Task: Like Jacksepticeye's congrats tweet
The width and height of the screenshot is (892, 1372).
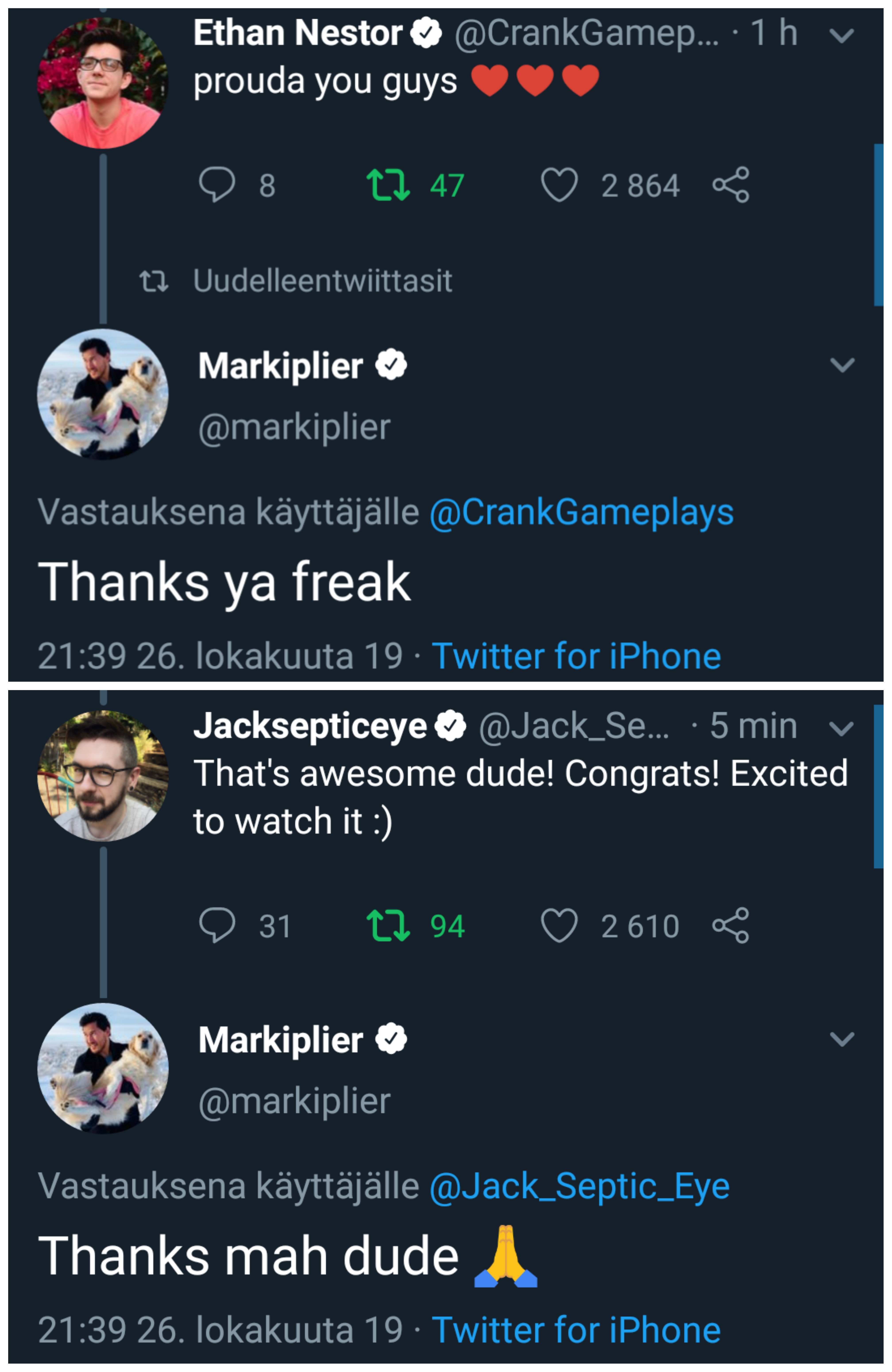Action: click(559, 925)
